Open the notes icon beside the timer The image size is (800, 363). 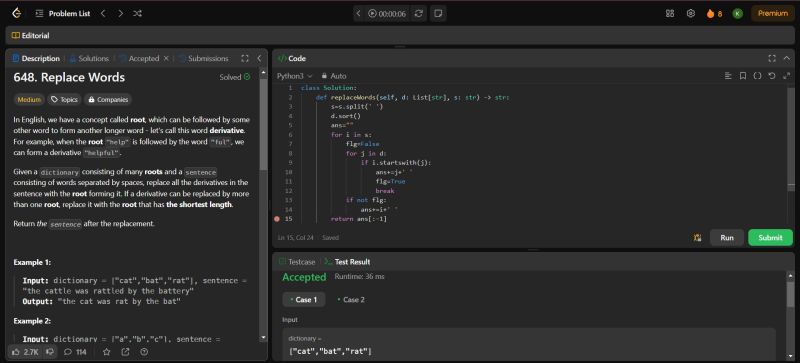pyautogui.click(x=438, y=14)
